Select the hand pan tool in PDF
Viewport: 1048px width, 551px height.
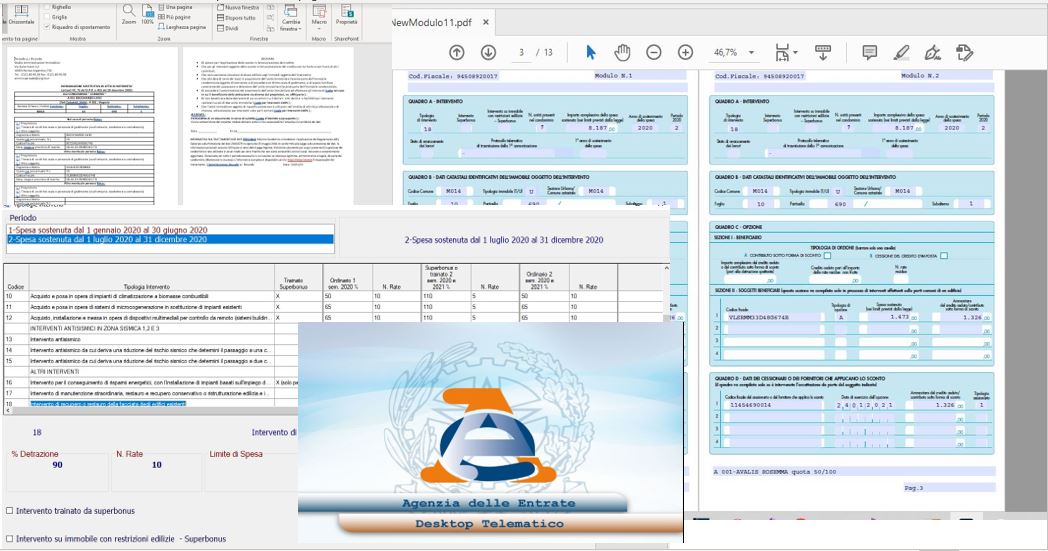coord(622,52)
